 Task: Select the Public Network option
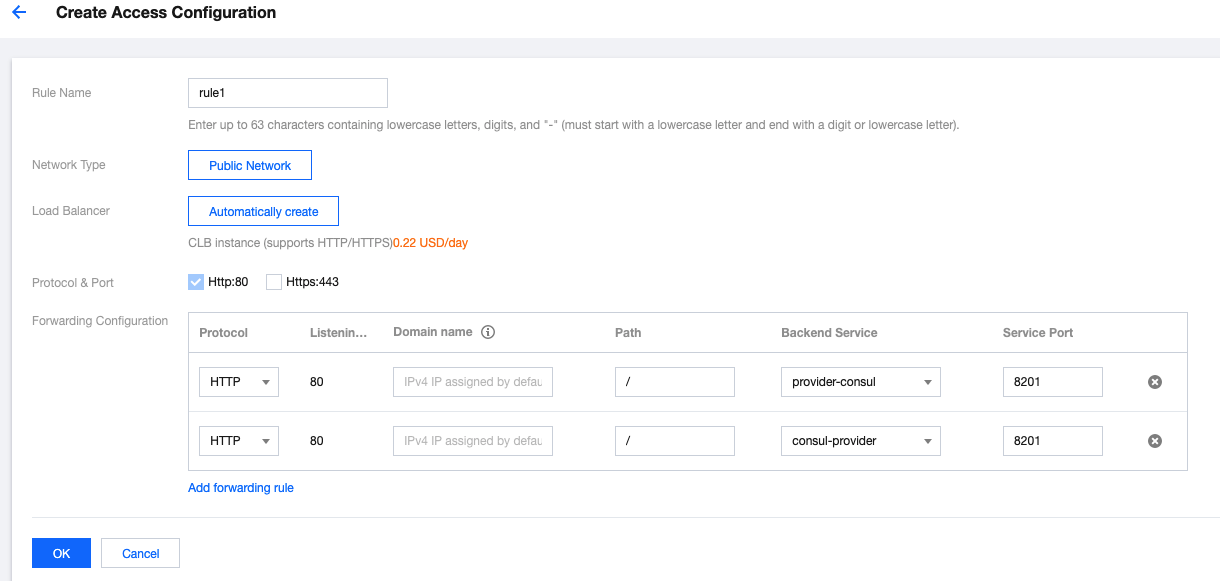250,166
